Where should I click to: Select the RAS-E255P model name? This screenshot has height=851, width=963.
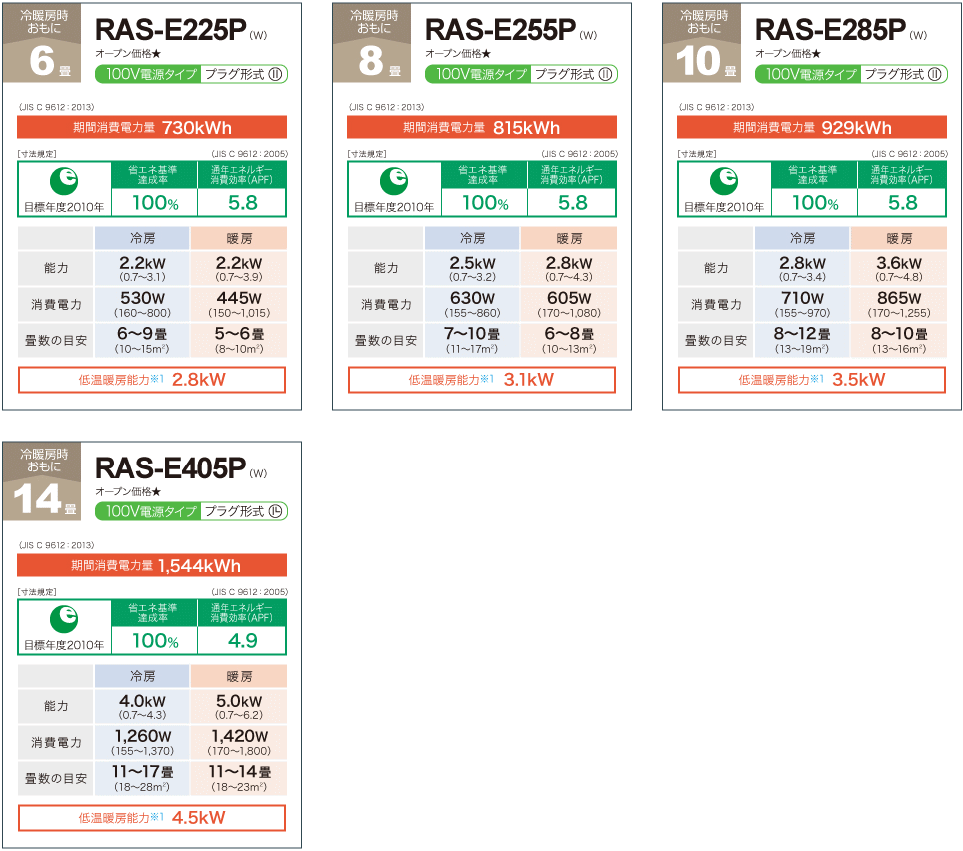[501, 29]
